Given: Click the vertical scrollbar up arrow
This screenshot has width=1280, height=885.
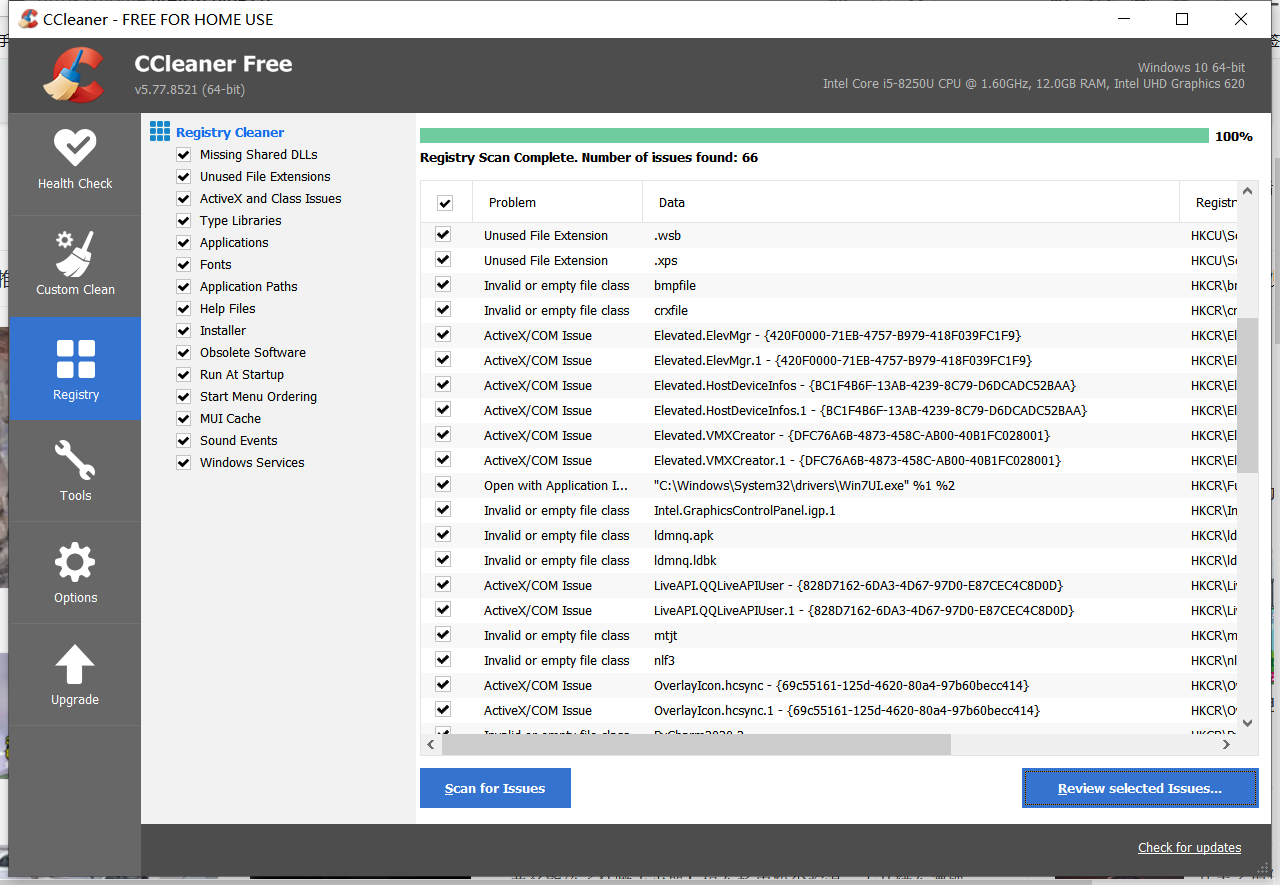Looking at the screenshot, I should pos(1247,191).
